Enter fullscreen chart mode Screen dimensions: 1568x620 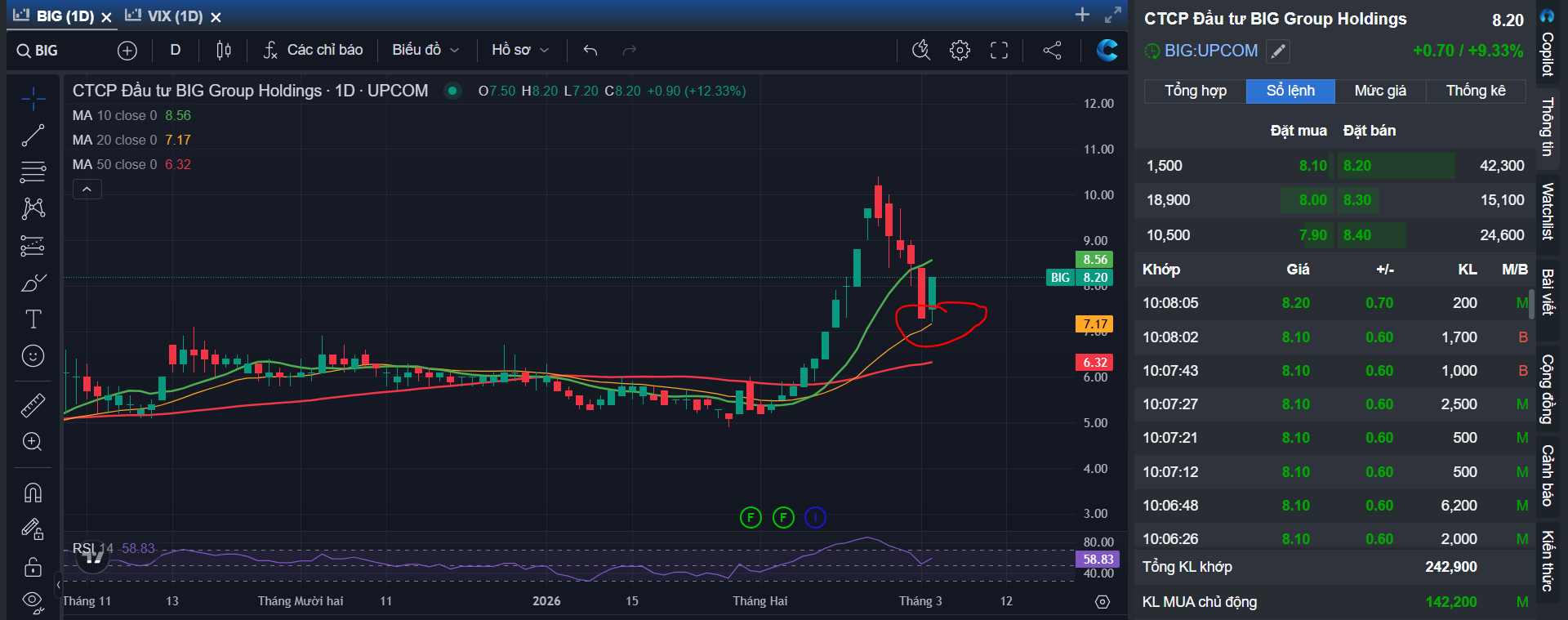(1000, 51)
